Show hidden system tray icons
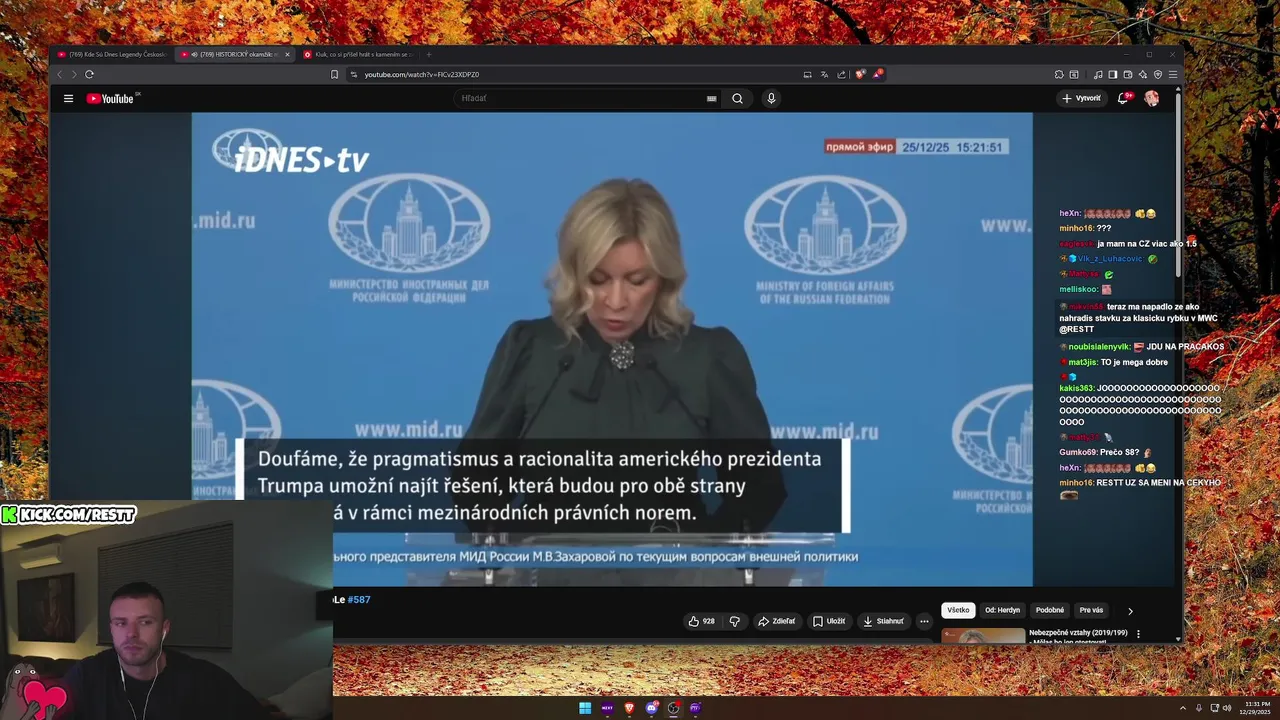The image size is (1280, 720). pos(1183,708)
